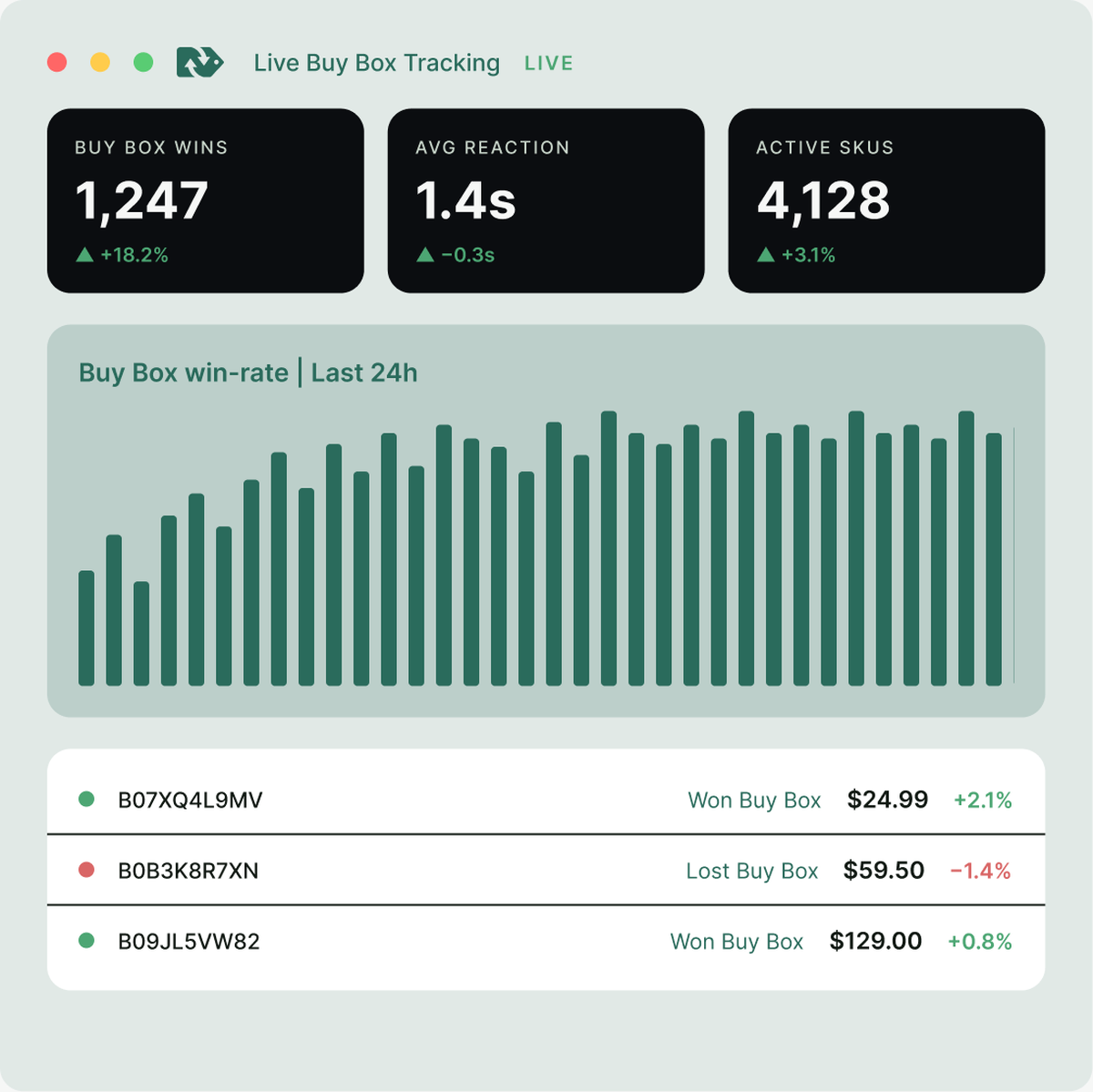1093x1092 pixels.
Task: Click the $59.50 price
Action: point(884,870)
